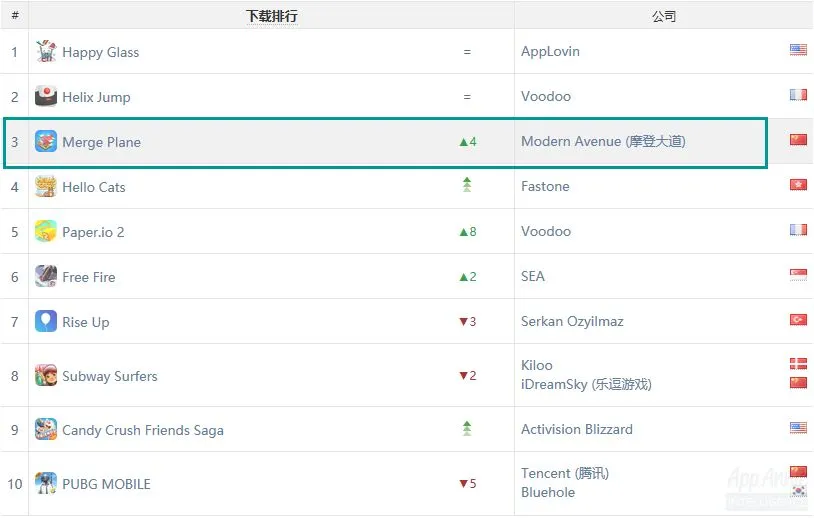Open the Merge Plane game icon
Screen dimensions: 814x518
point(46,142)
